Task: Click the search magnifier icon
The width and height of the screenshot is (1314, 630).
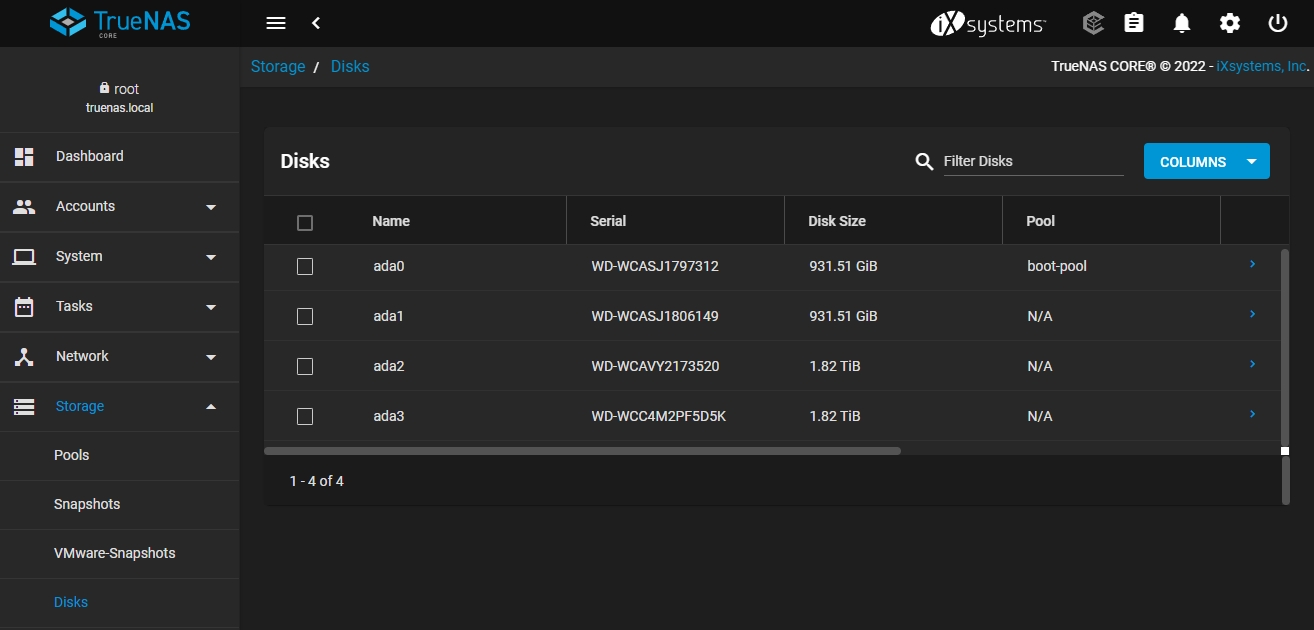Action: click(924, 161)
